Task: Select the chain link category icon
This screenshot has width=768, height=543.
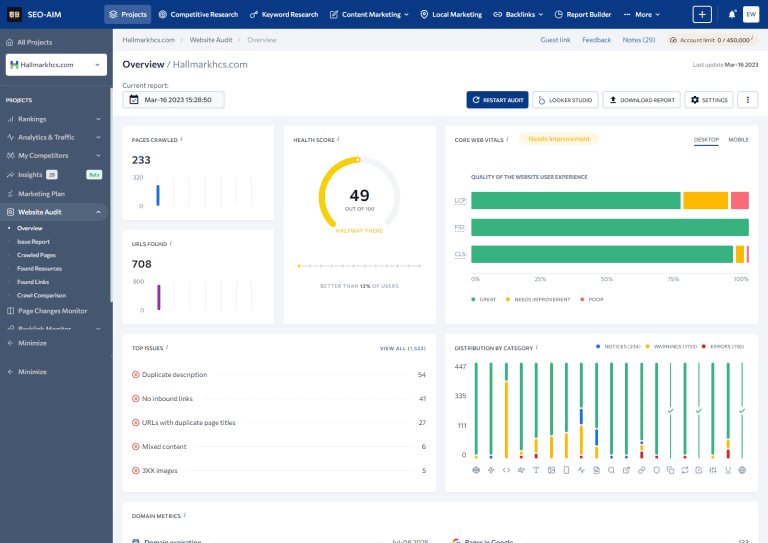Action: click(641, 470)
